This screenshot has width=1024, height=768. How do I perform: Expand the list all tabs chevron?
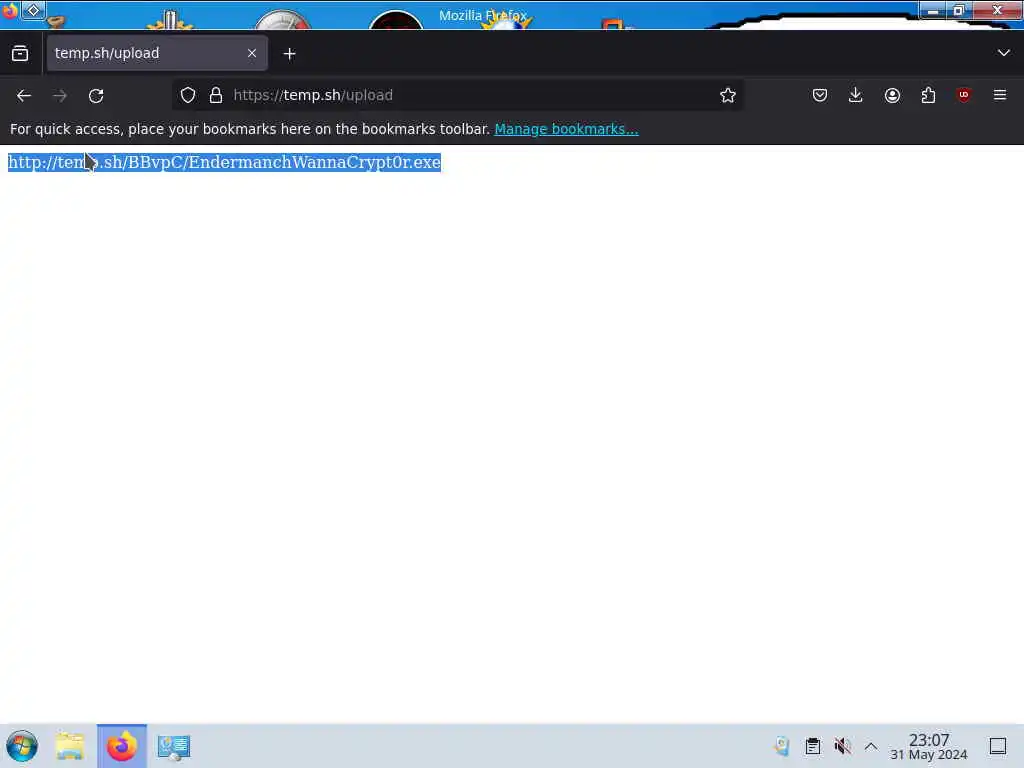pos(1004,53)
